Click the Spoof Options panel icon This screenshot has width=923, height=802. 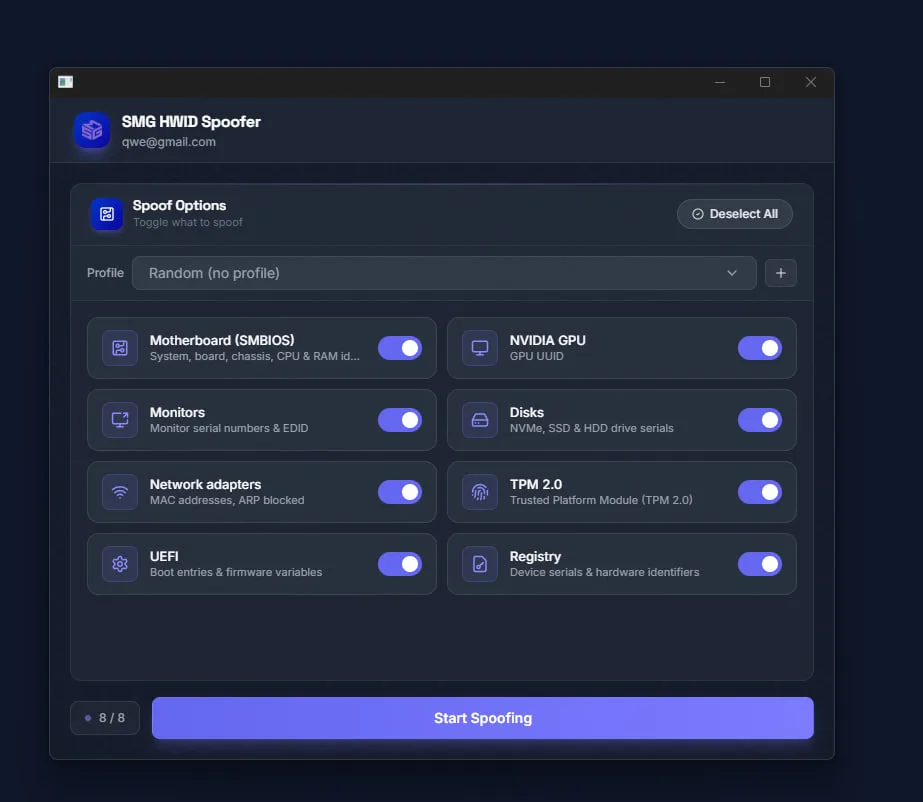(x=107, y=214)
